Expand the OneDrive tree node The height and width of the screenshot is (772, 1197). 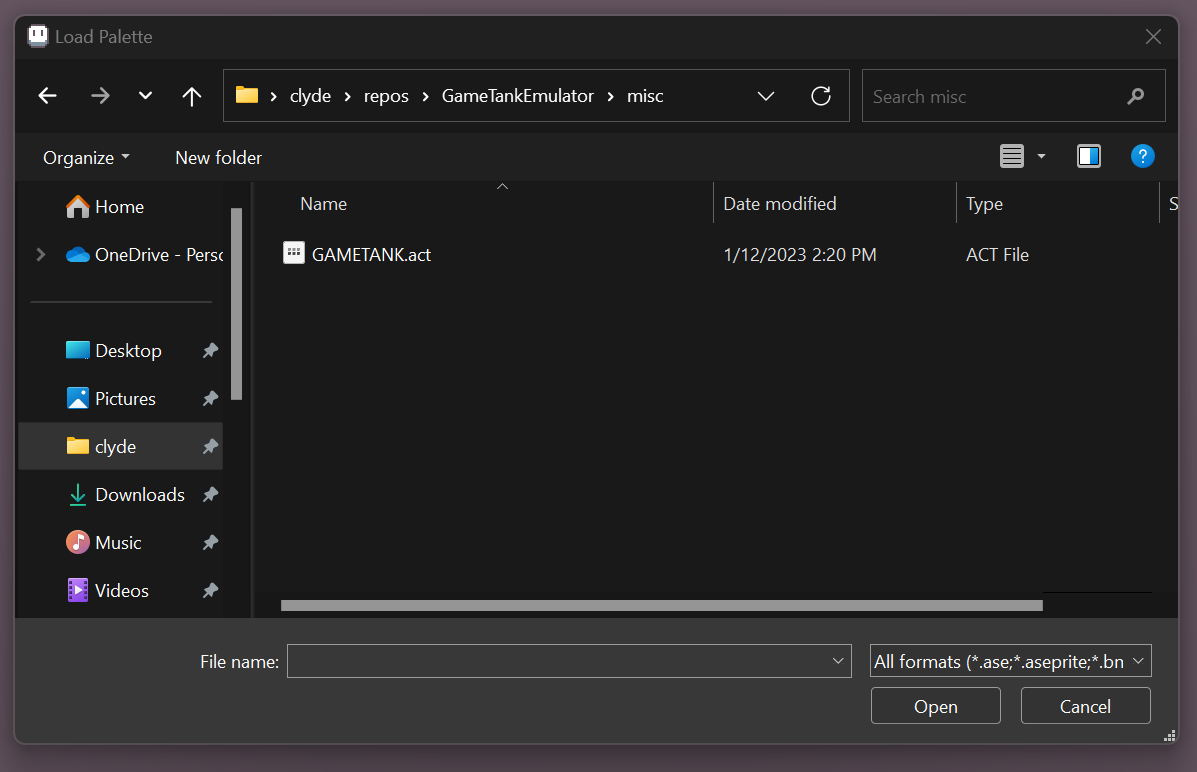point(40,255)
